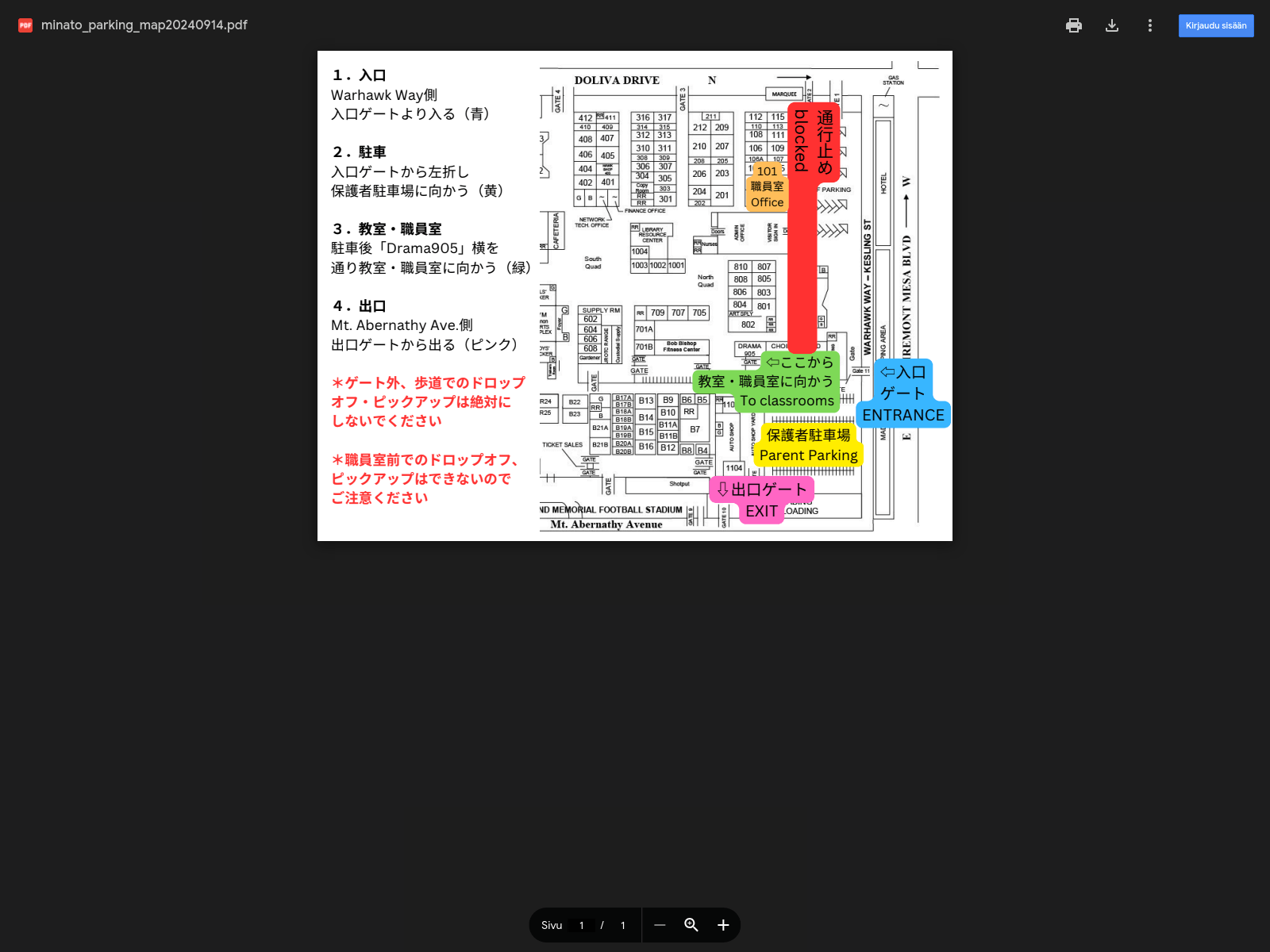
Task: Click the heading 2．駐車
Action: (x=359, y=152)
